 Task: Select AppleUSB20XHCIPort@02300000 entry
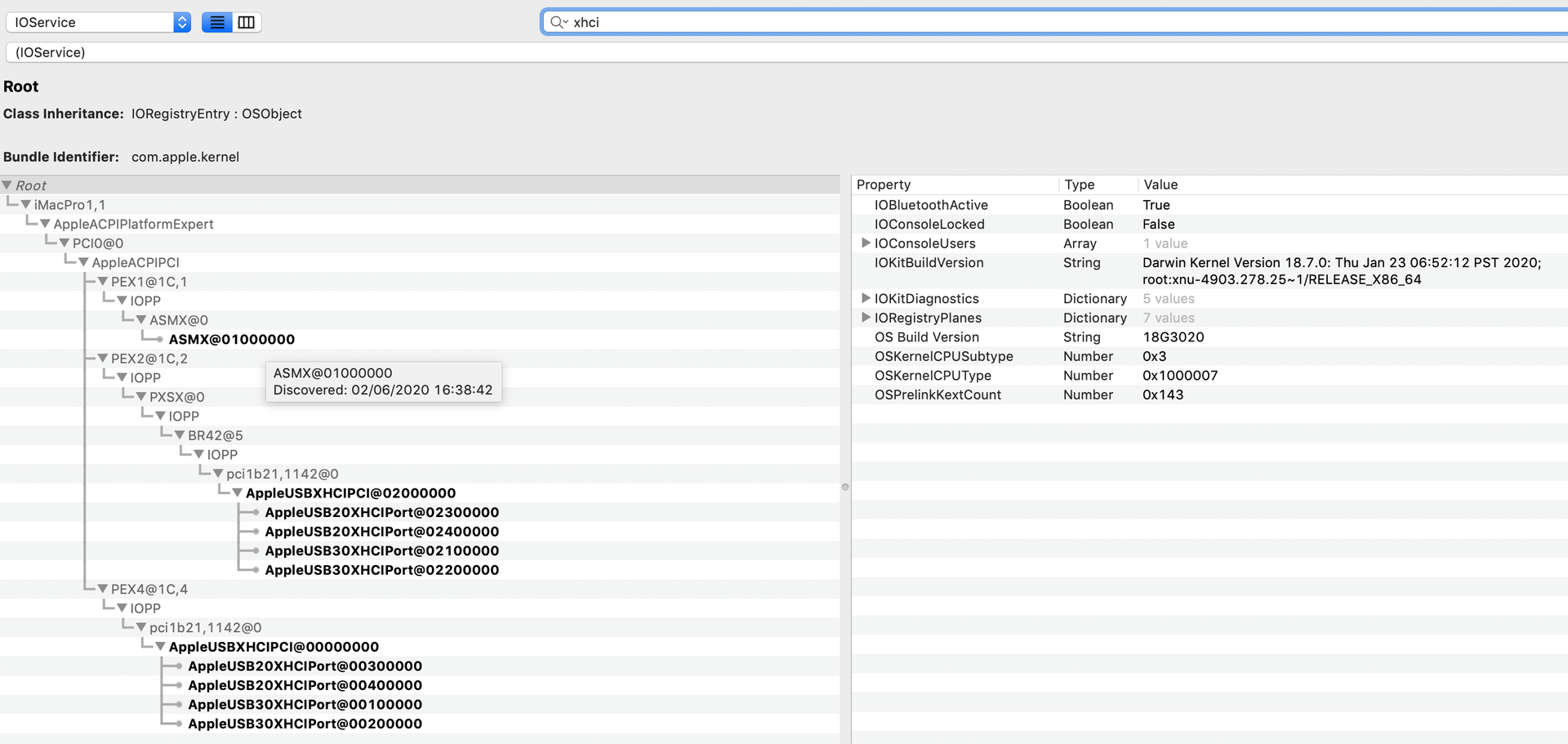[x=381, y=513]
